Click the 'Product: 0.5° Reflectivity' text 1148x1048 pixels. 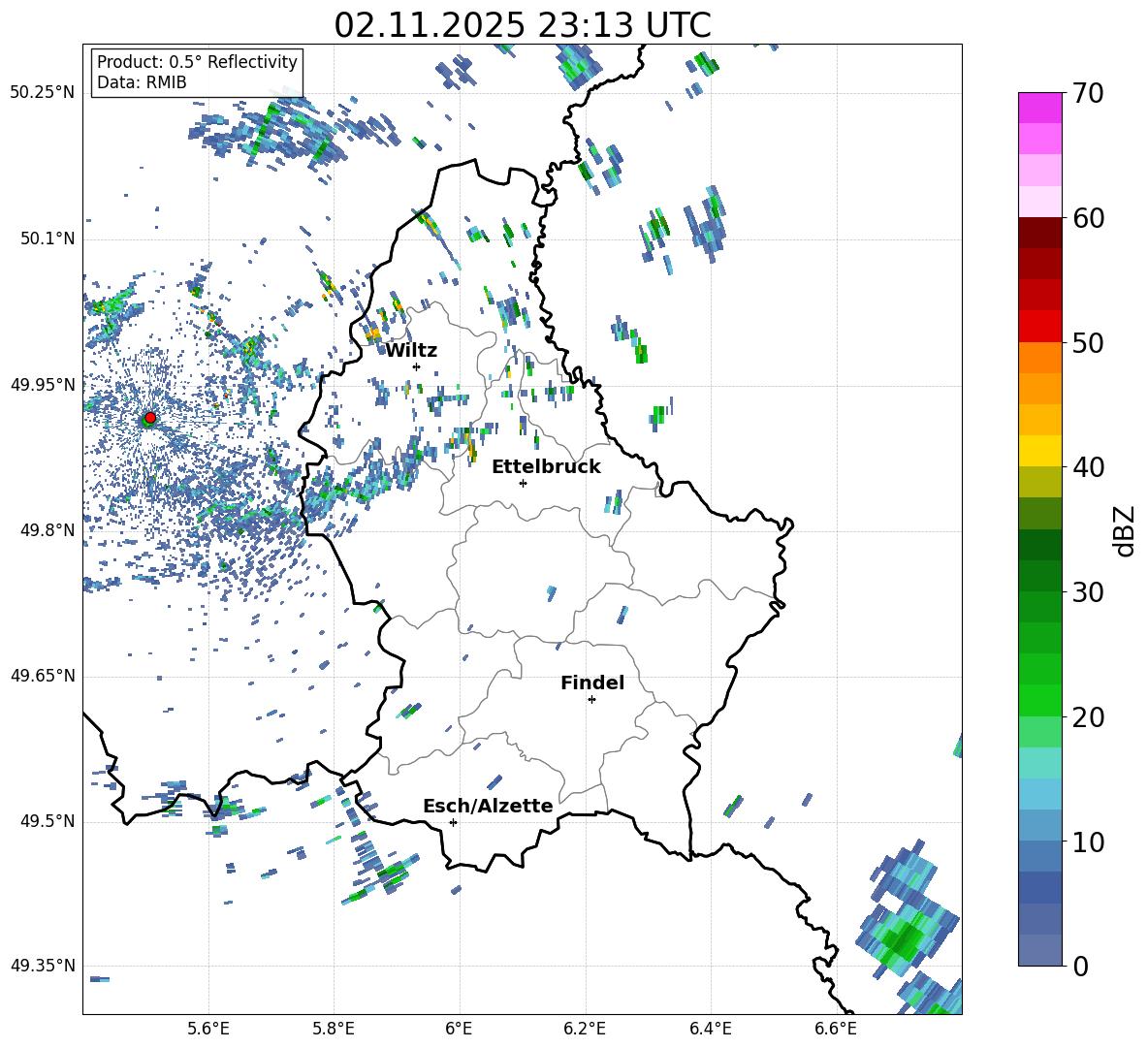coord(197,61)
